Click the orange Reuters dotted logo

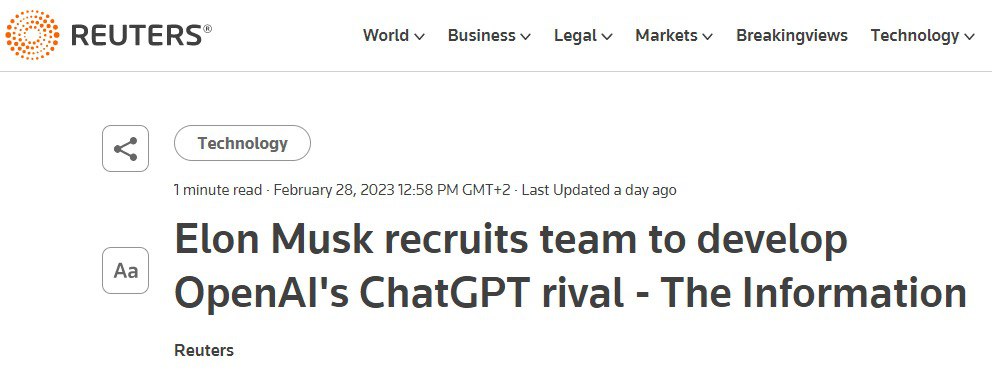(32, 35)
